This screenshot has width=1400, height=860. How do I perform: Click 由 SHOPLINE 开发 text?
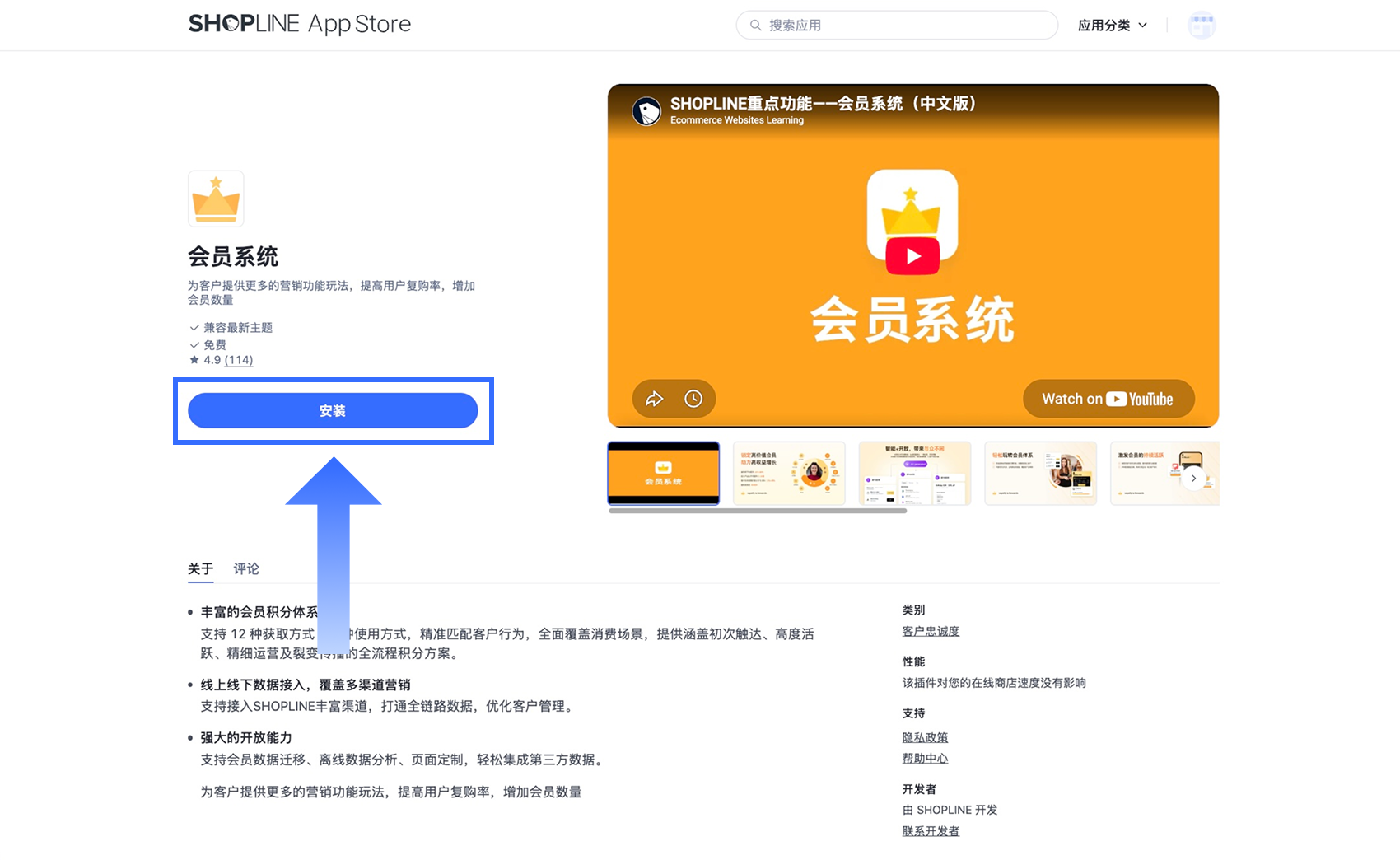(x=950, y=810)
